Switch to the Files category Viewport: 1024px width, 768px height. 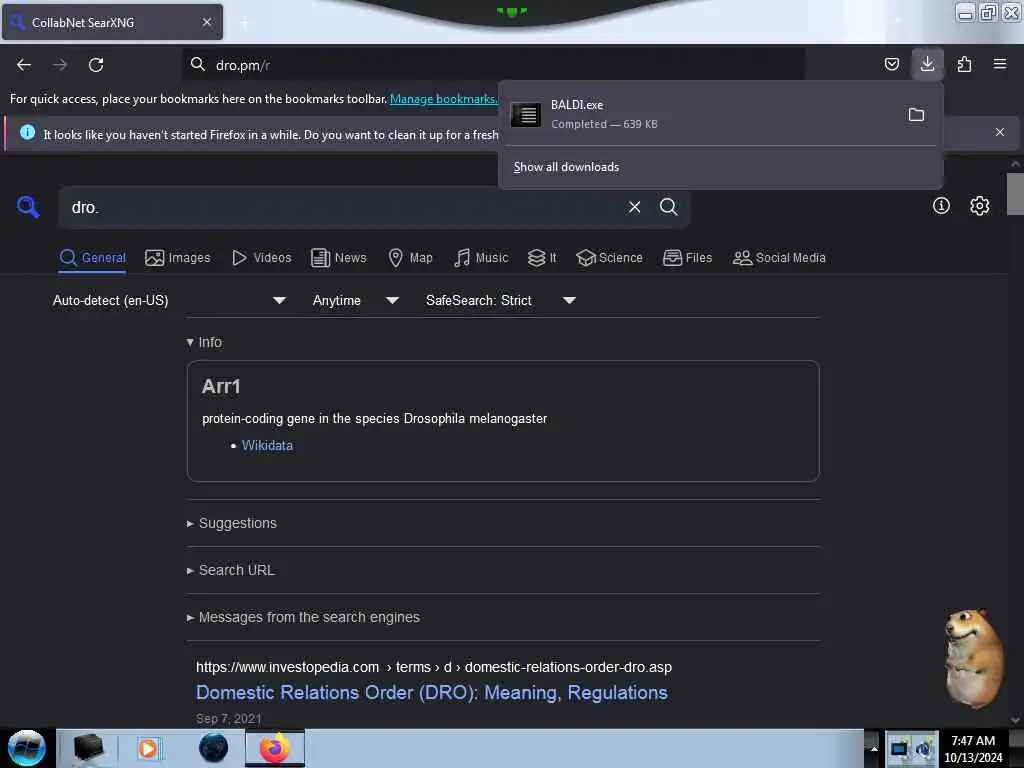pos(687,258)
